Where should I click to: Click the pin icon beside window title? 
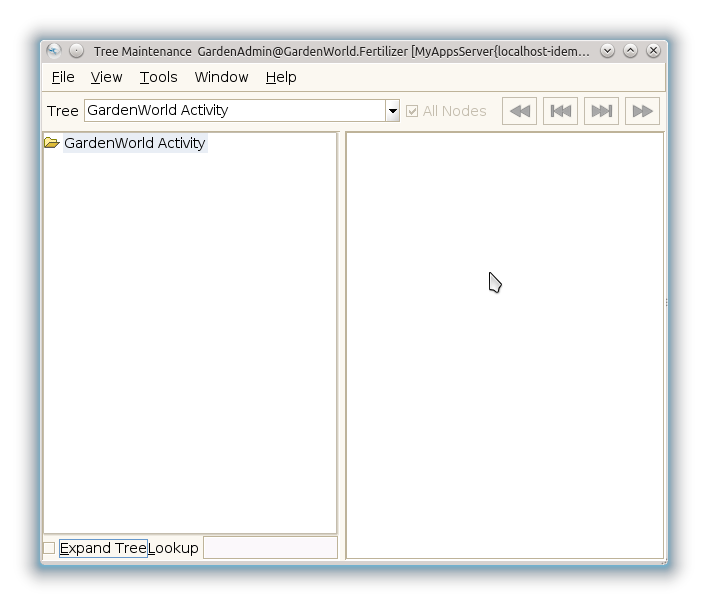76,50
